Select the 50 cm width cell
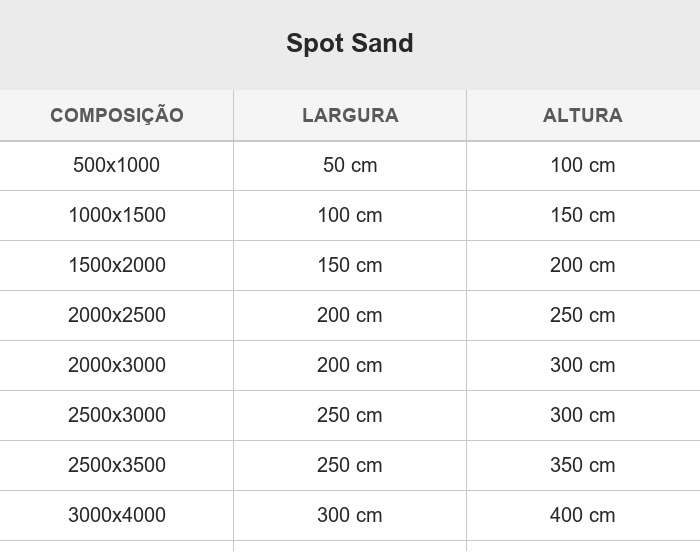The width and height of the screenshot is (700, 560). (350, 166)
